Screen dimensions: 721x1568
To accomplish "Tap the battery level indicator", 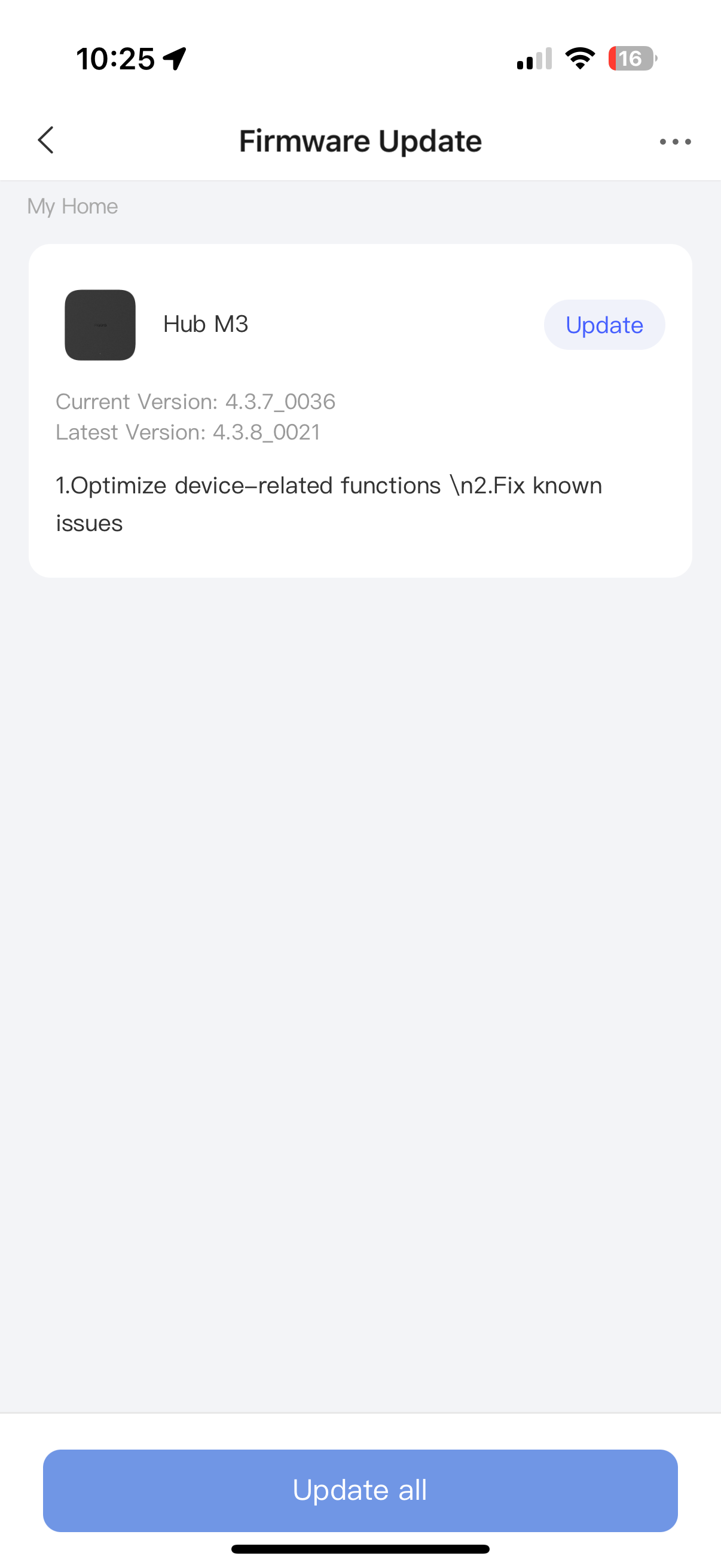I will pos(631,59).
